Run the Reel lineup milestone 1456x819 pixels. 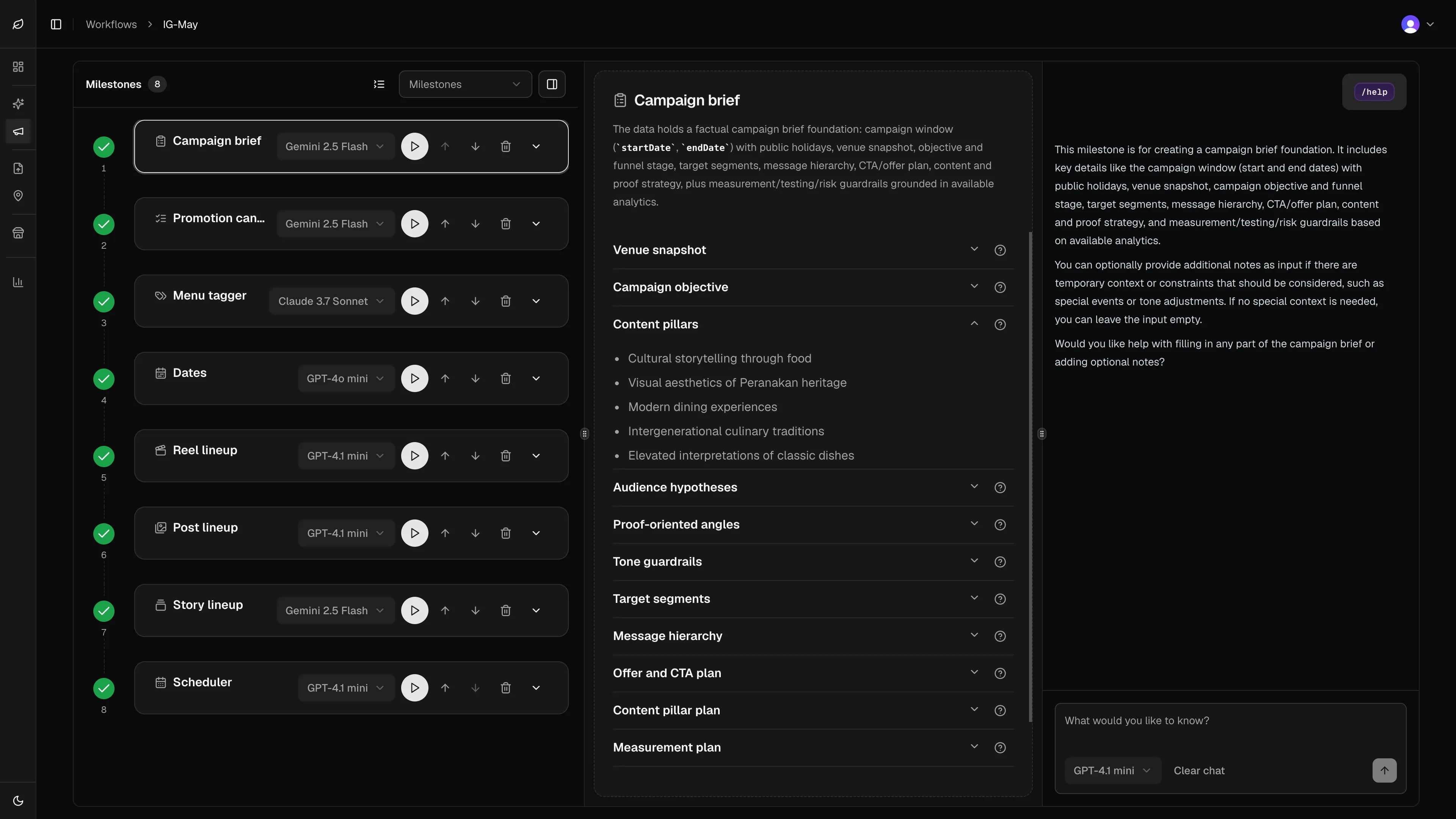(x=415, y=455)
